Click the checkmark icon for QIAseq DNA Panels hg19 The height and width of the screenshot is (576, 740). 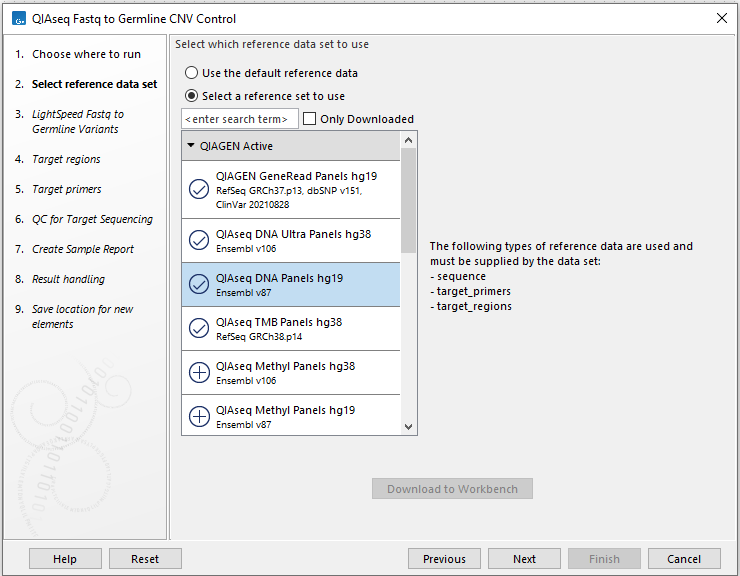coord(199,284)
